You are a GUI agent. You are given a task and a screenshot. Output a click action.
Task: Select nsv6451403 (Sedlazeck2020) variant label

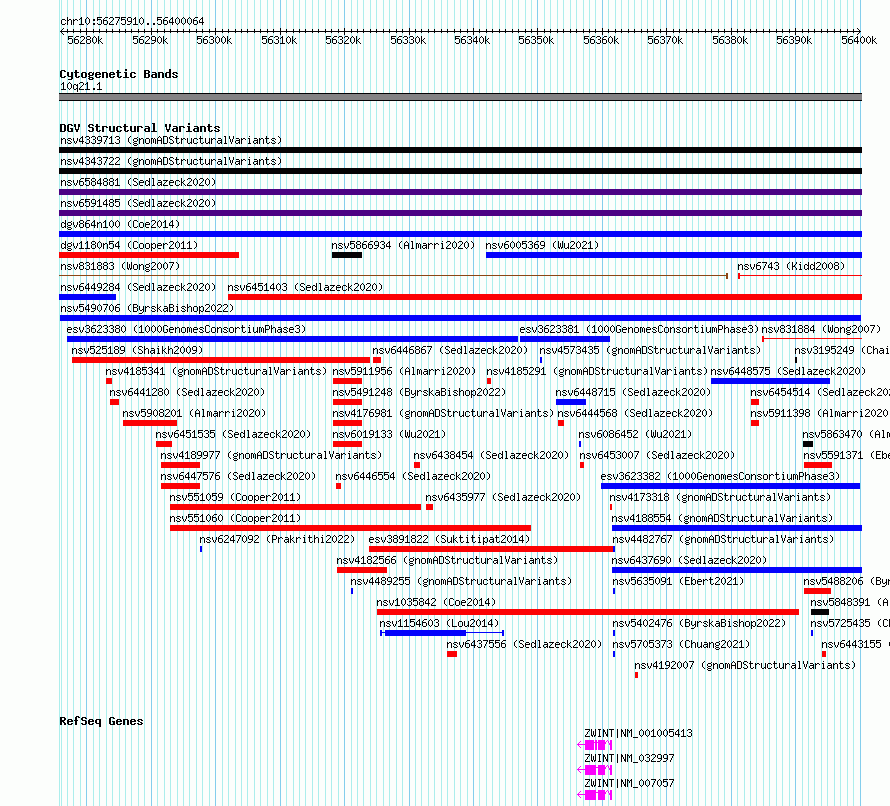[x=305, y=287]
